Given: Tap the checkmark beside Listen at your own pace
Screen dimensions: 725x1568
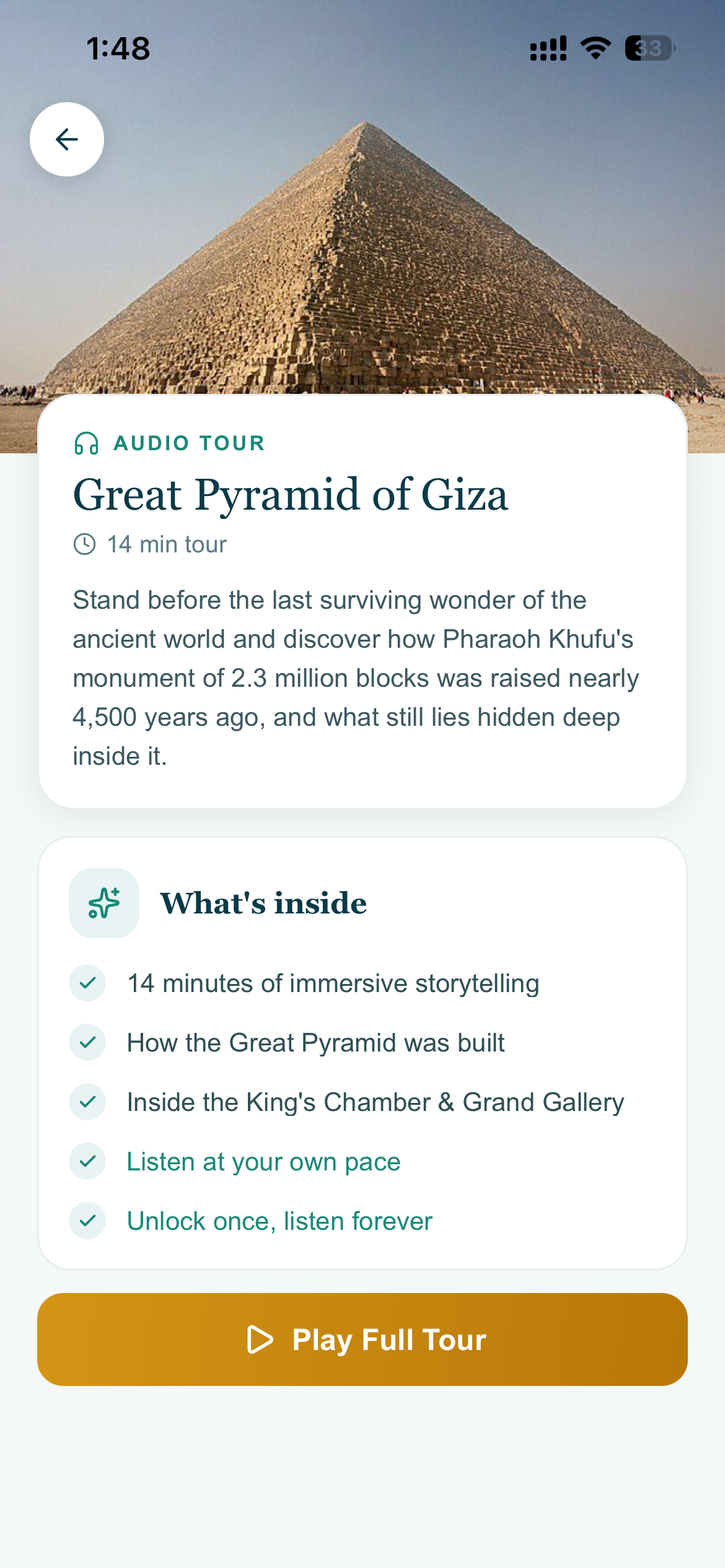Looking at the screenshot, I should click(87, 1161).
